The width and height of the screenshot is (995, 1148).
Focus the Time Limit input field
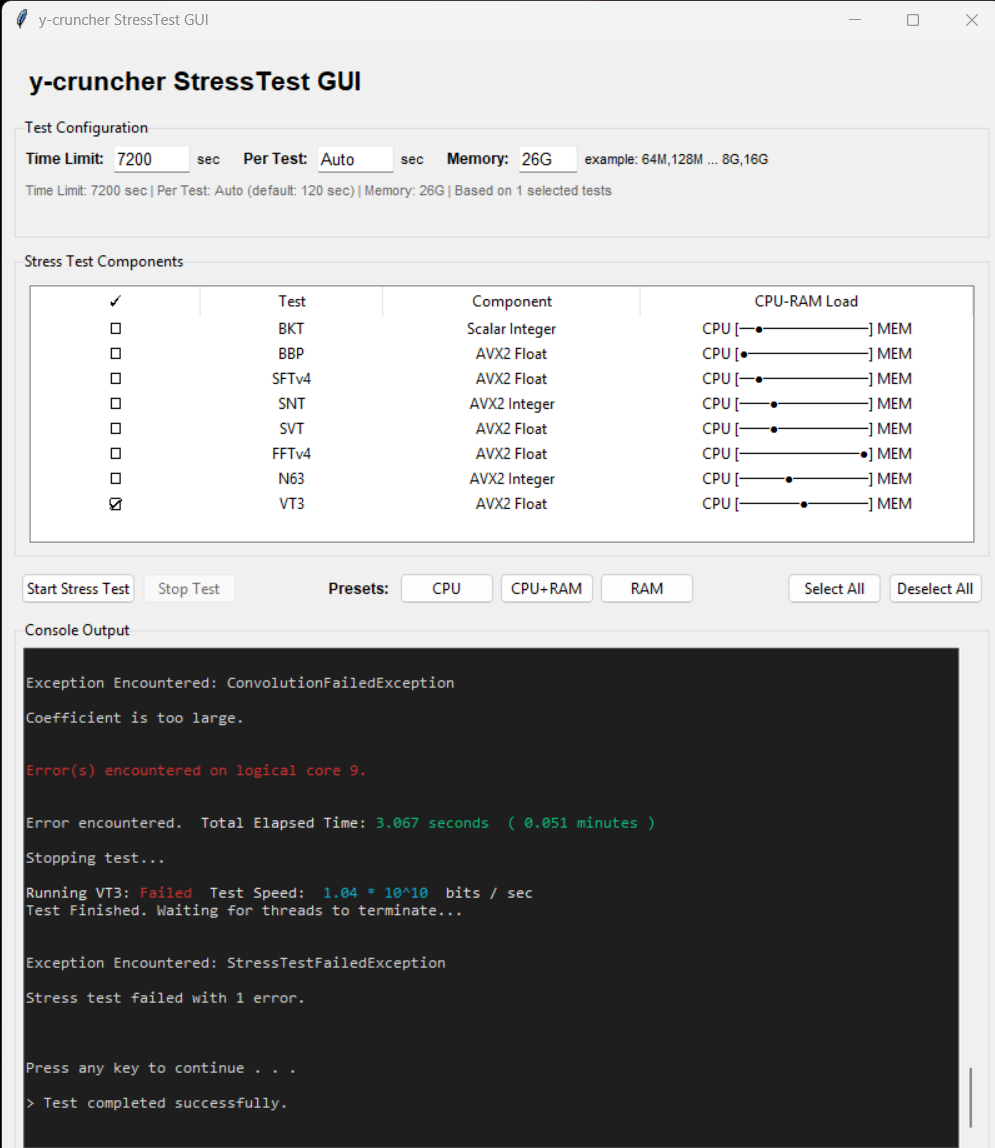point(152,159)
